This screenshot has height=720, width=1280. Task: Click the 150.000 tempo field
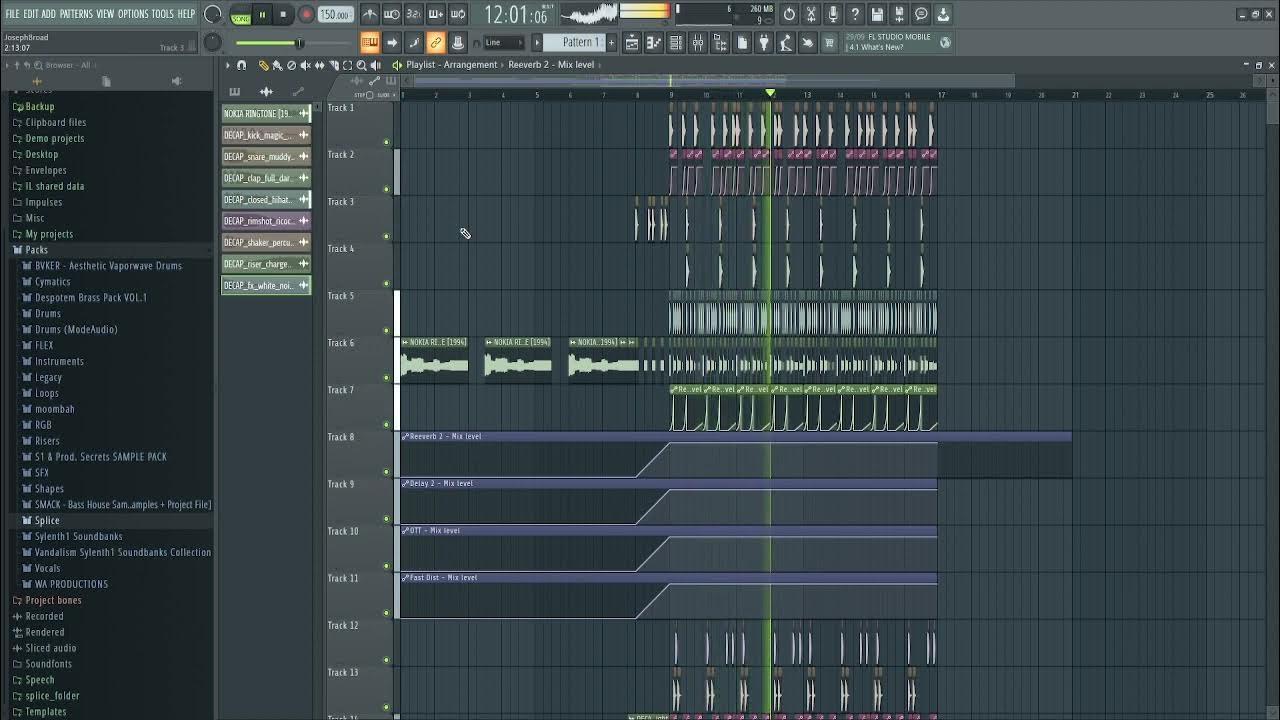point(335,15)
